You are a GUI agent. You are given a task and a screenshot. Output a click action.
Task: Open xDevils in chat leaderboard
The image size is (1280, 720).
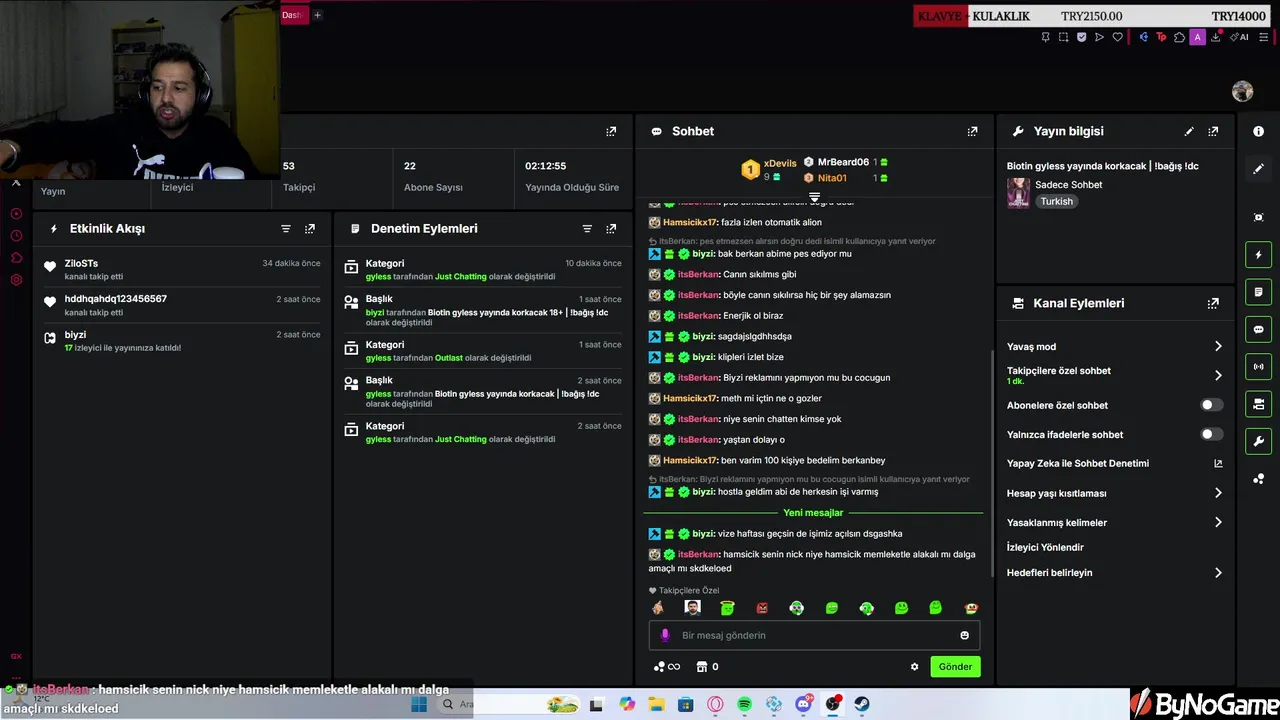click(780, 163)
